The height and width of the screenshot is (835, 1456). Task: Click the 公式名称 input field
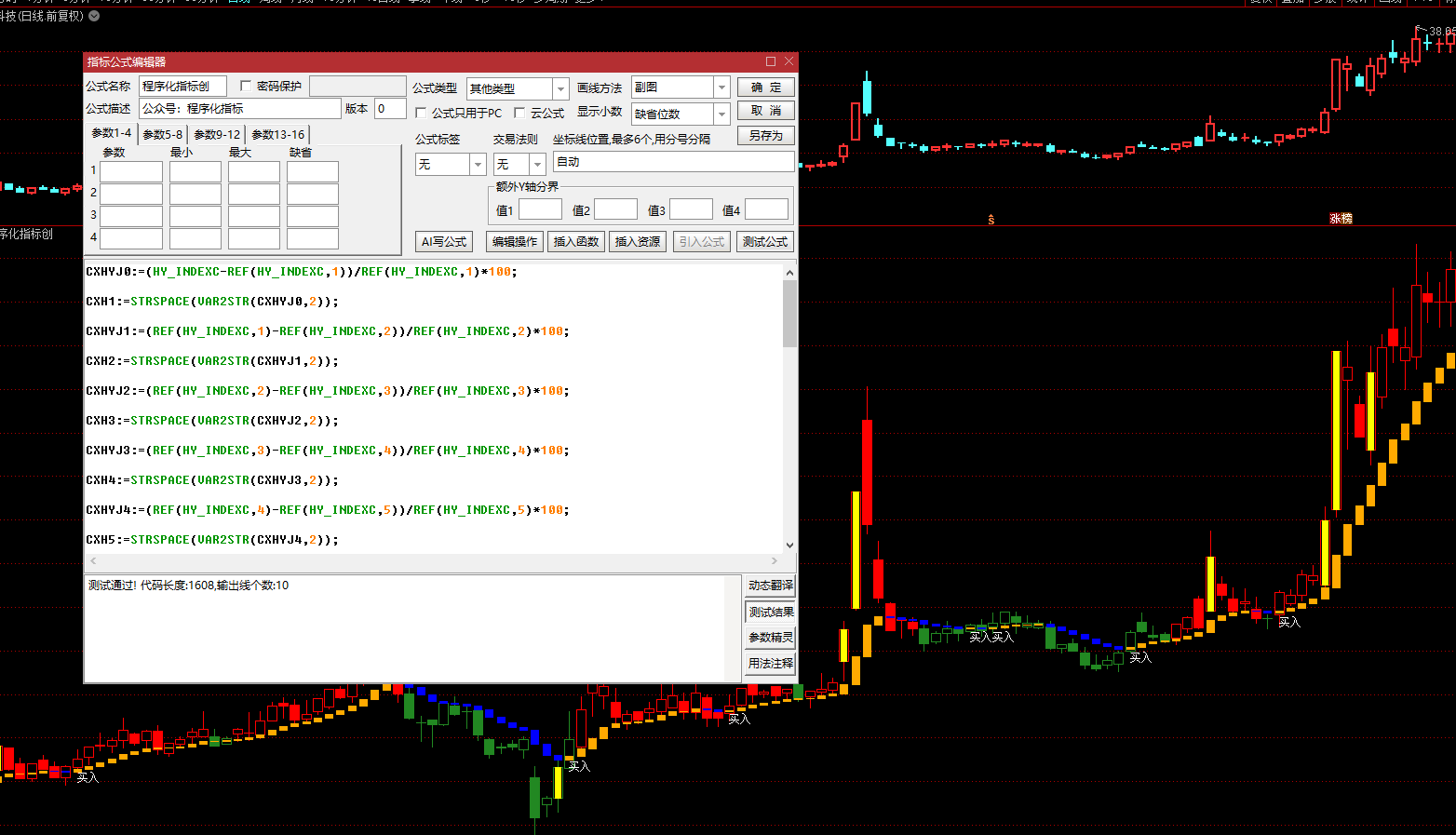pyautogui.click(x=182, y=87)
